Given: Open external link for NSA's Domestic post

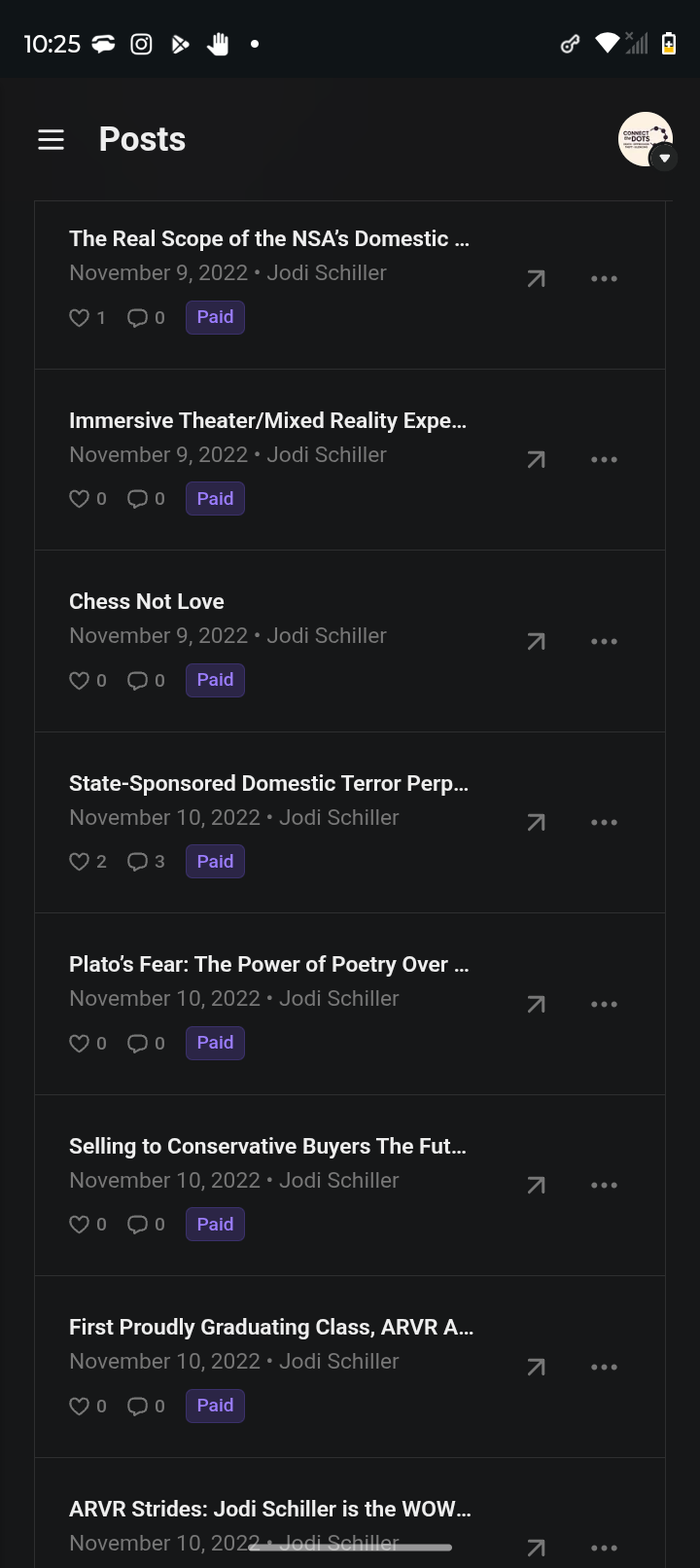Looking at the screenshot, I should tap(536, 279).
